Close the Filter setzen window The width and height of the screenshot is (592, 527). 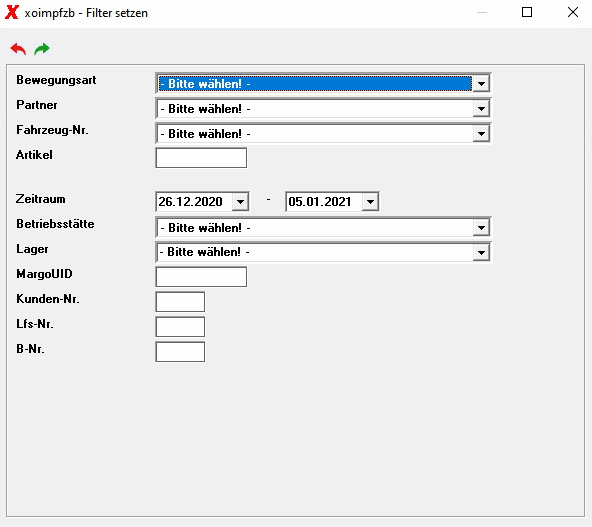[573, 12]
